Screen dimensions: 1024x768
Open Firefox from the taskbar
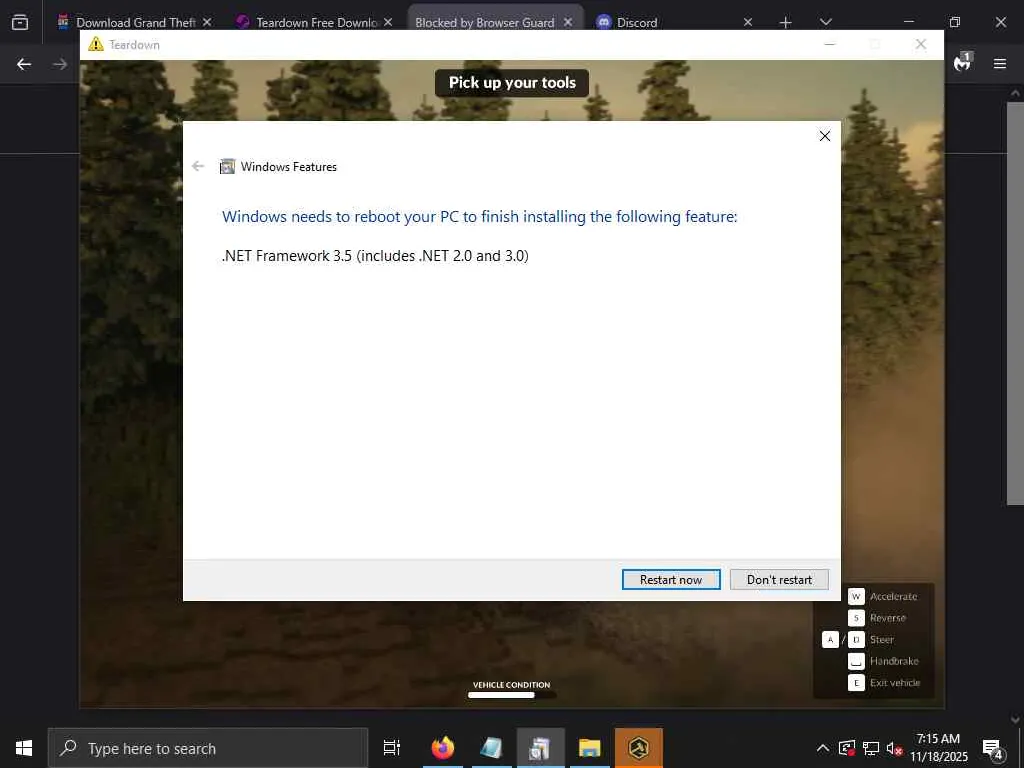pos(443,748)
